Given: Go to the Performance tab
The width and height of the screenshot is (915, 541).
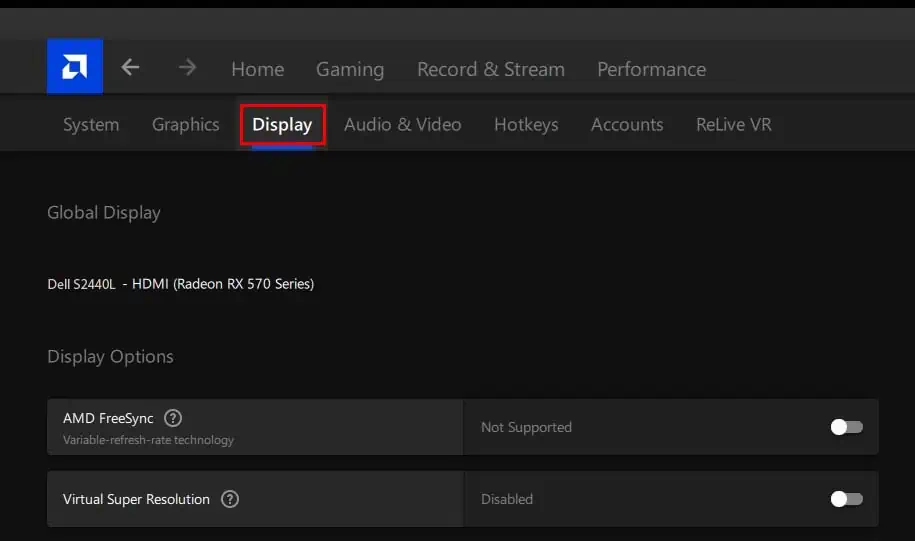Looking at the screenshot, I should click(651, 69).
